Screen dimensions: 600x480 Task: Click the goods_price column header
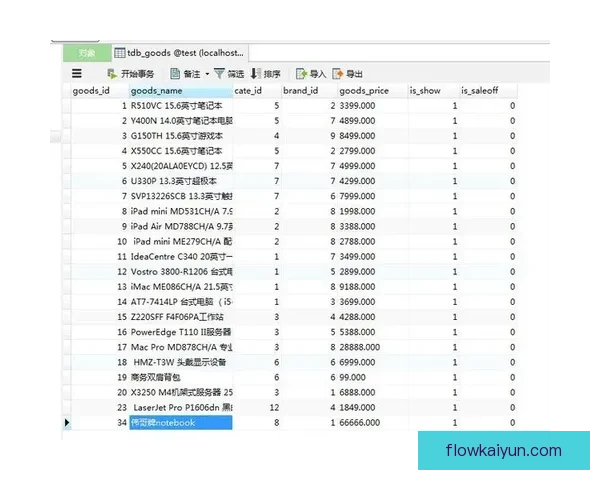(x=373, y=91)
